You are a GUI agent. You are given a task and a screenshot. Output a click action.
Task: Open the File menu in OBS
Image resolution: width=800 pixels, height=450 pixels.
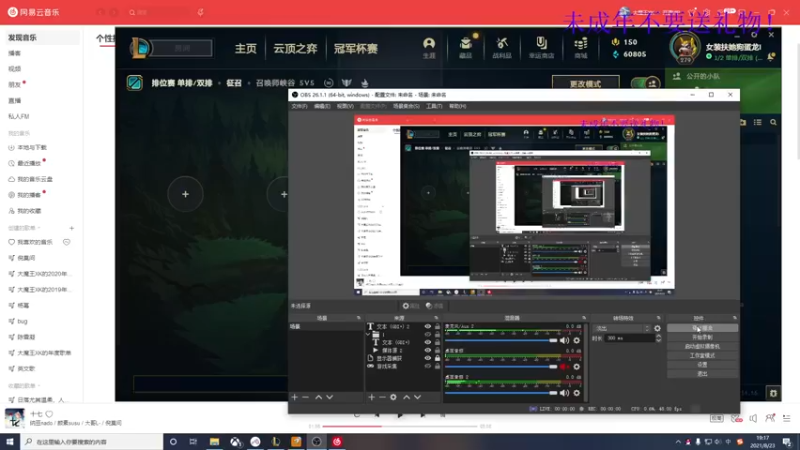pos(299,106)
